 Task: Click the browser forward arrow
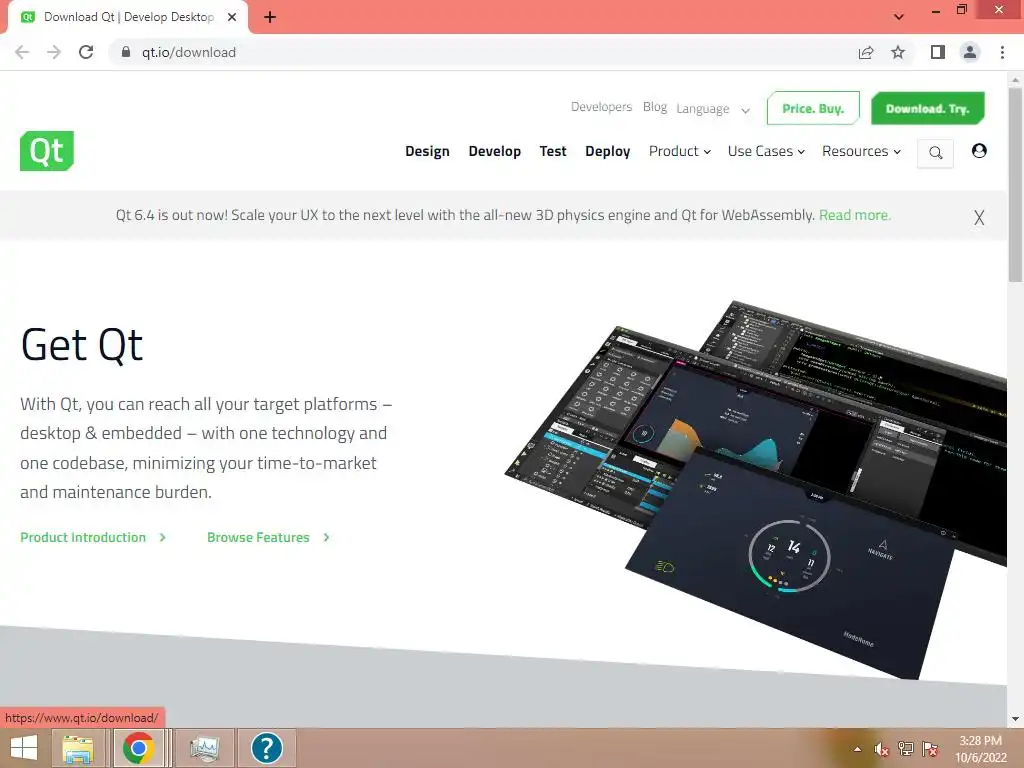click(x=54, y=52)
